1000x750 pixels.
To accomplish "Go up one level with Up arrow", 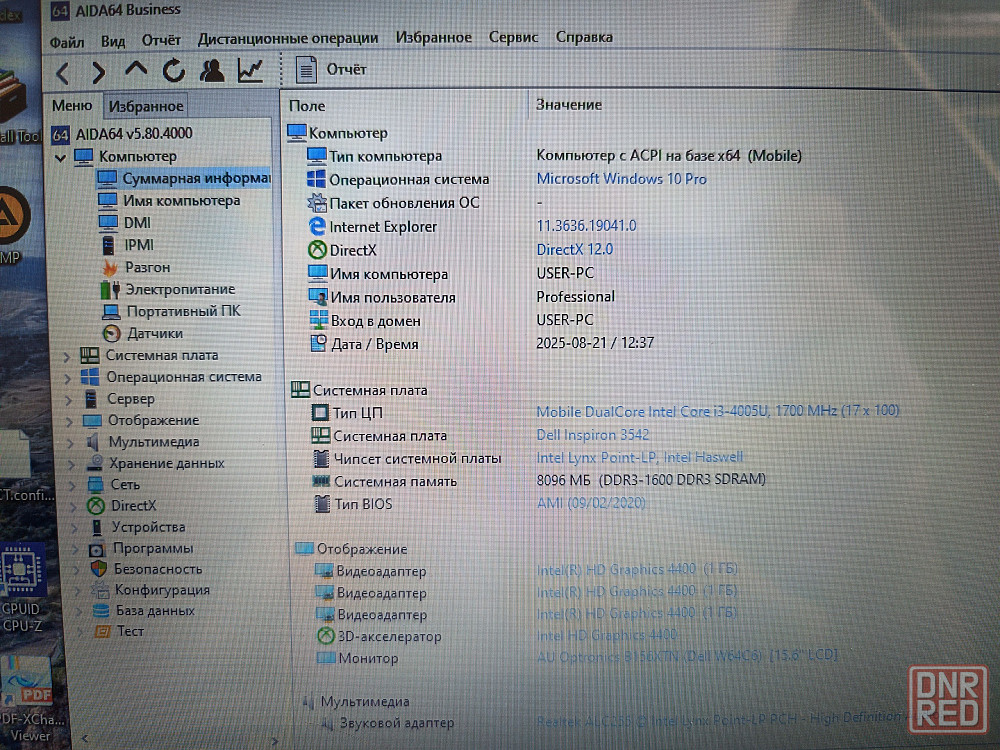I will click(136, 69).
